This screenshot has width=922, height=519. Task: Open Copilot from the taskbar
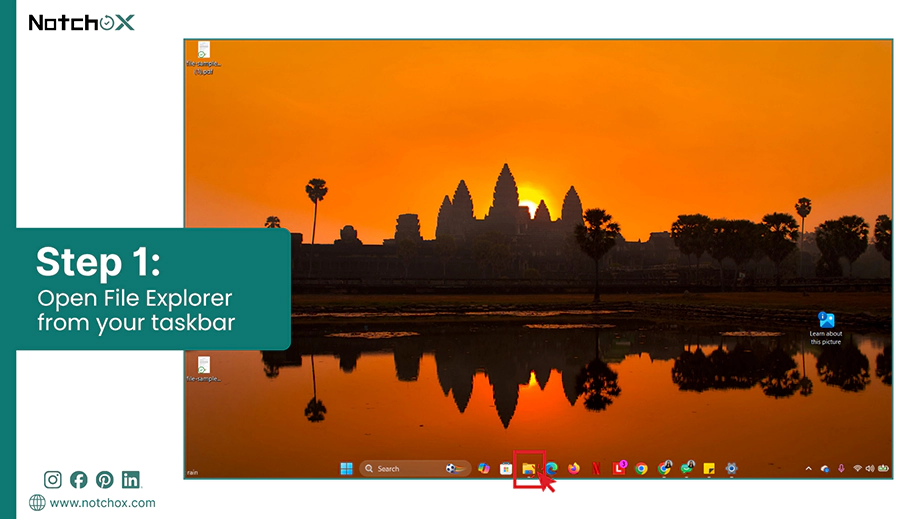tap(484, 468)
